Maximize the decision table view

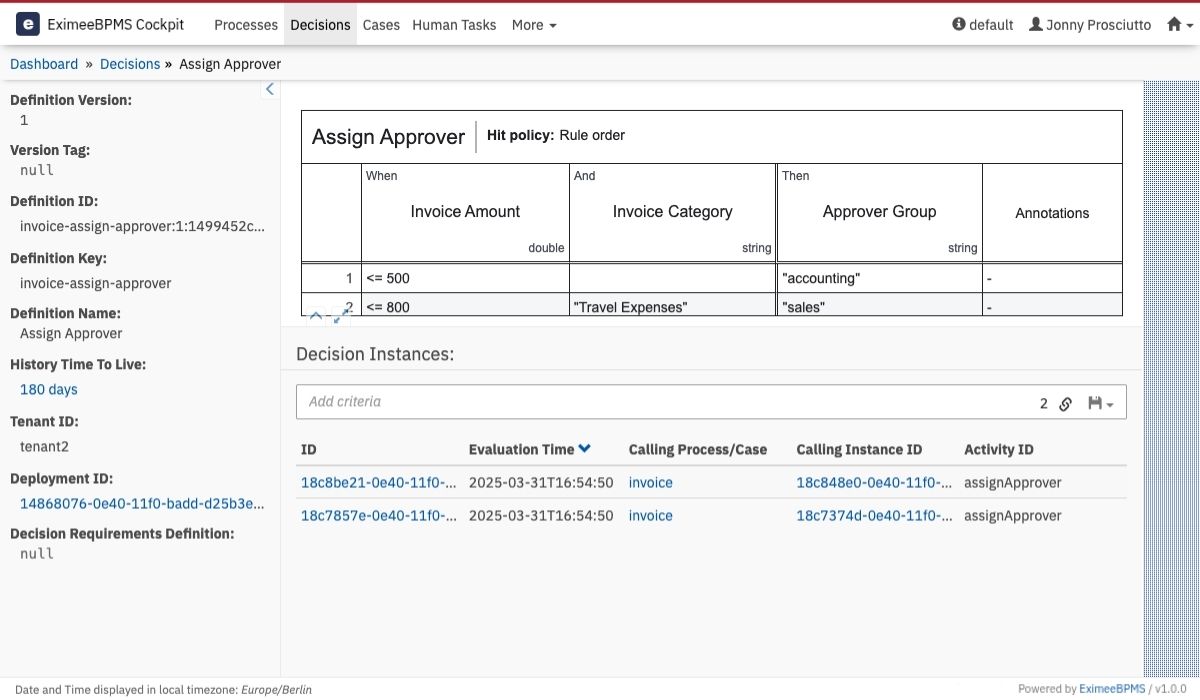(342, 316)
